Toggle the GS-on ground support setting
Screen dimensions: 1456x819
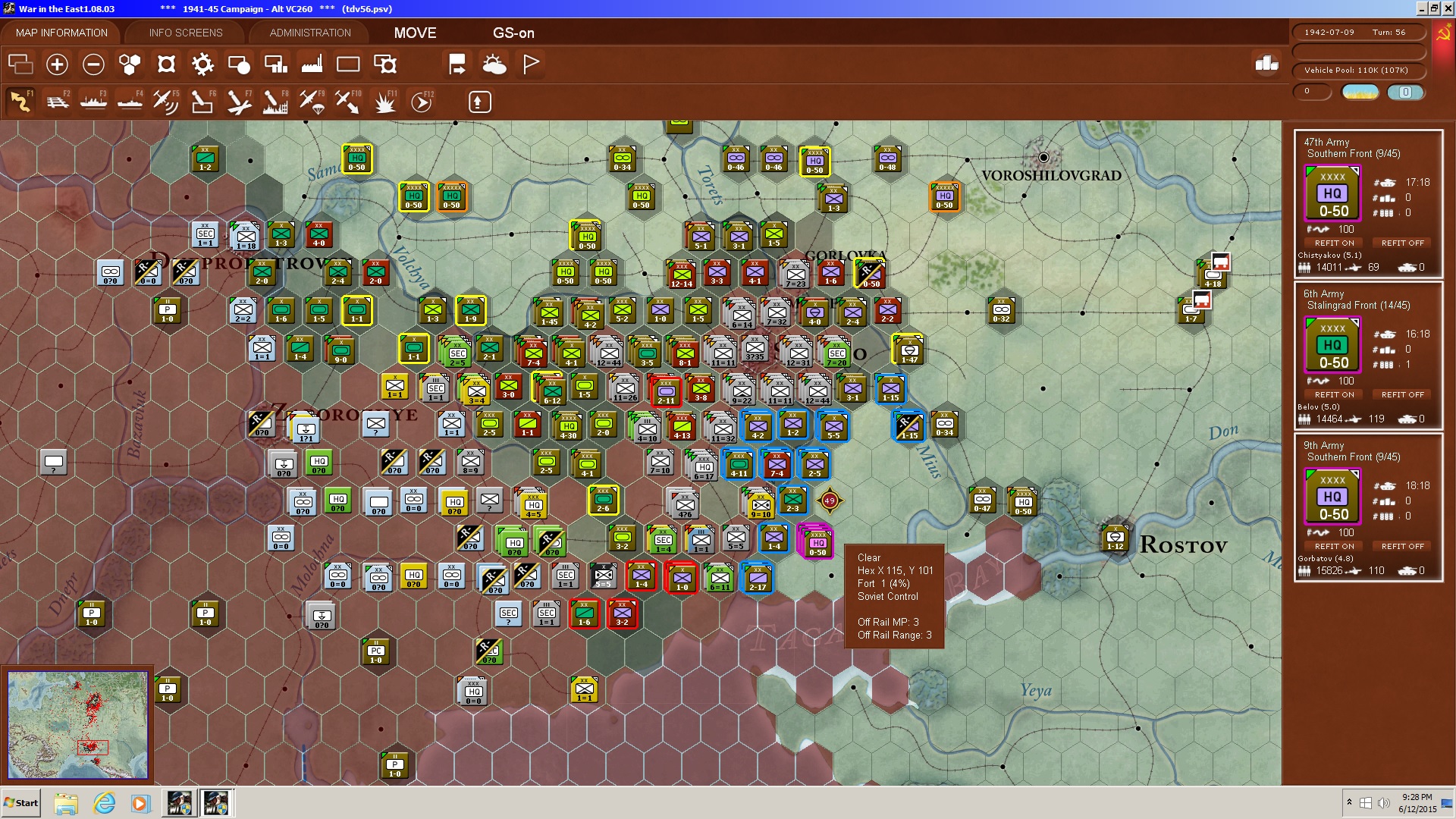tap(513, 33)
